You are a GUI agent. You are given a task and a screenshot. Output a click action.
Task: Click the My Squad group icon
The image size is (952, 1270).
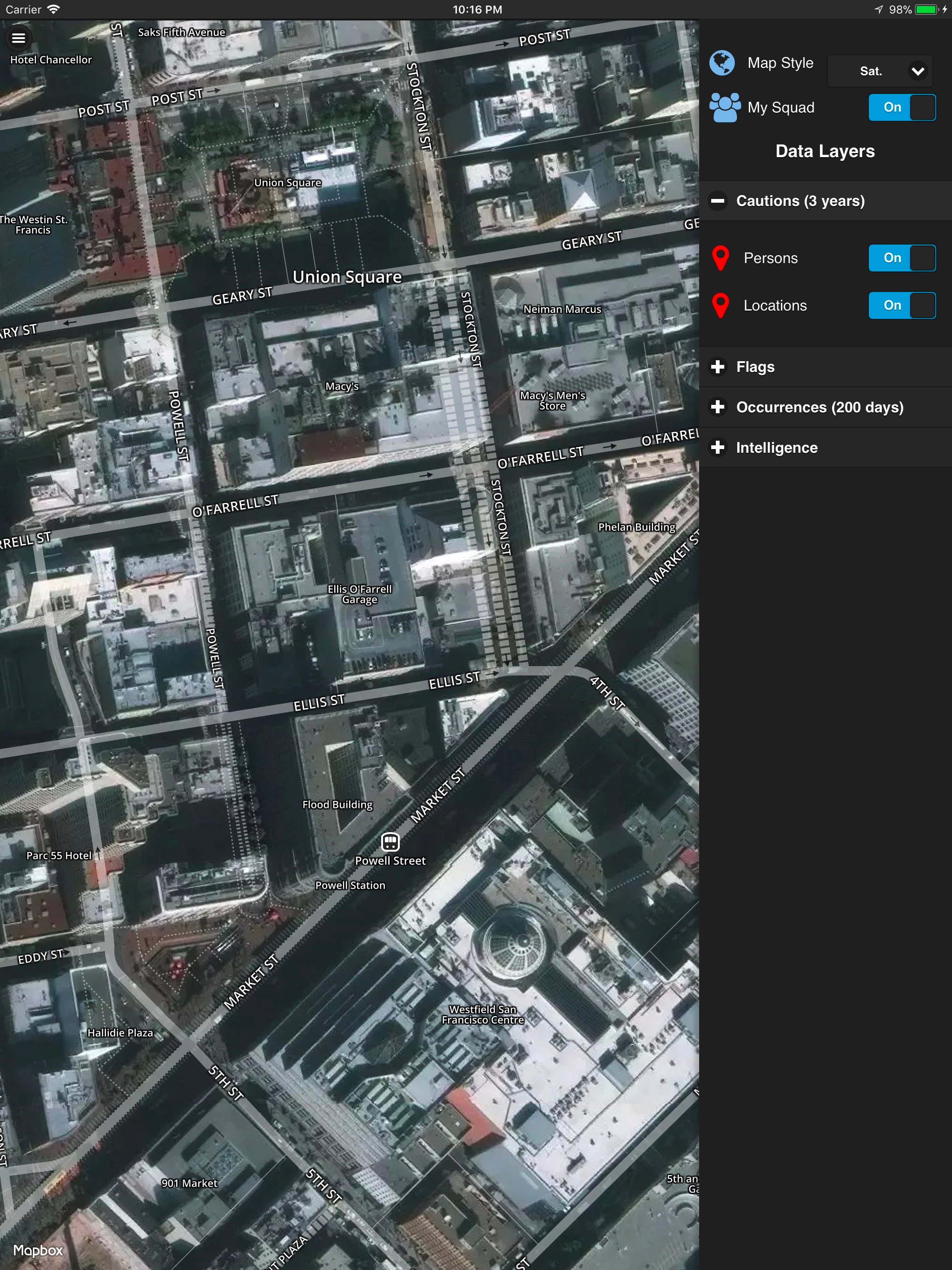pos(725,107)
